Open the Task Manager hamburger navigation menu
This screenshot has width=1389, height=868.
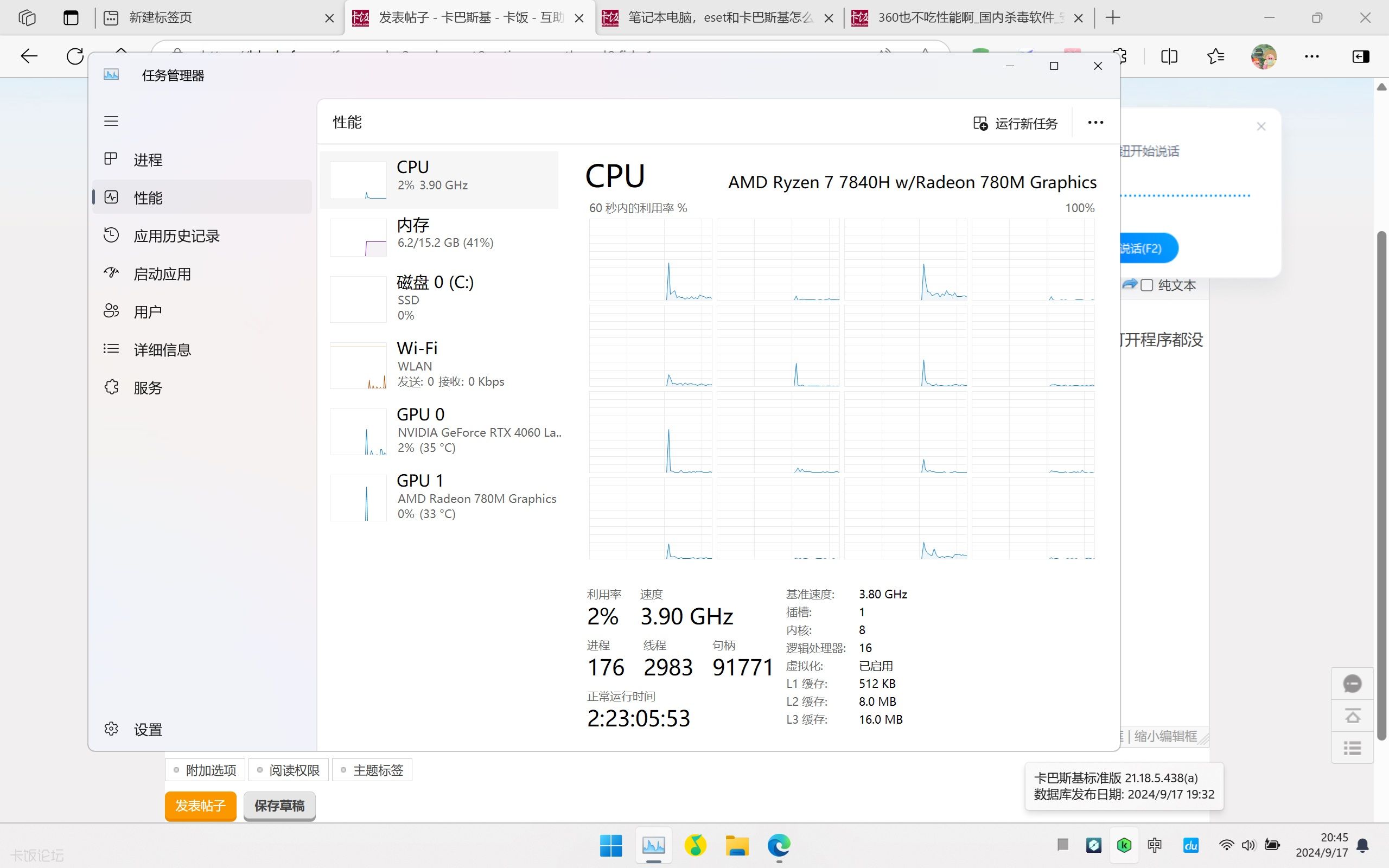click(111, 121)
